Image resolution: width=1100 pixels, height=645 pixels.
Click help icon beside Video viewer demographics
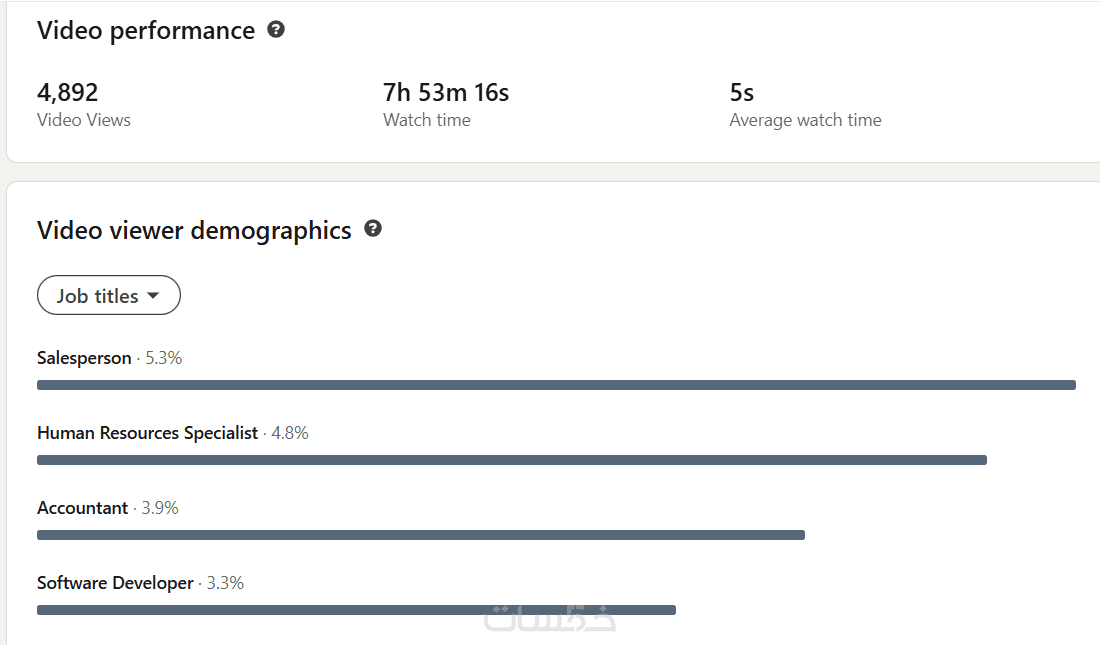pyautogui.click(x=373, y=229)
